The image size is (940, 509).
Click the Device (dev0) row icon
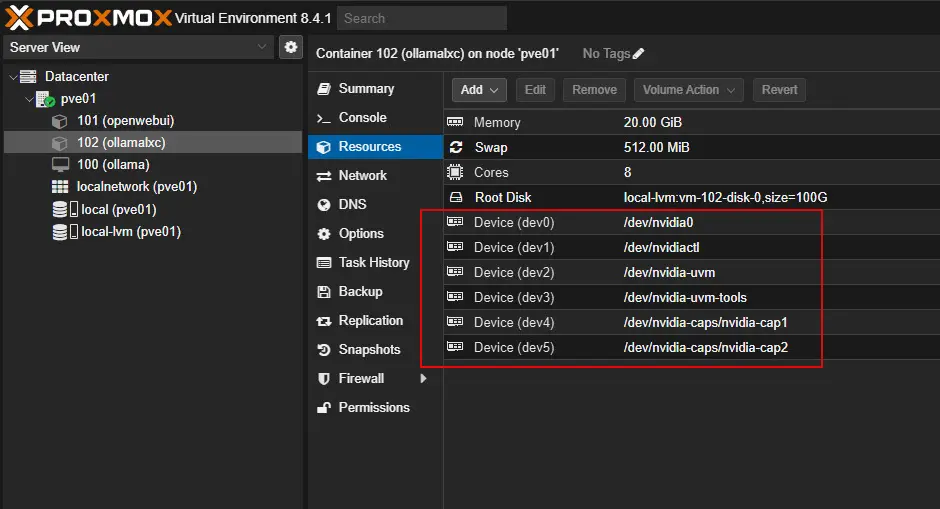pyautogui.click(x=456, y=222)
